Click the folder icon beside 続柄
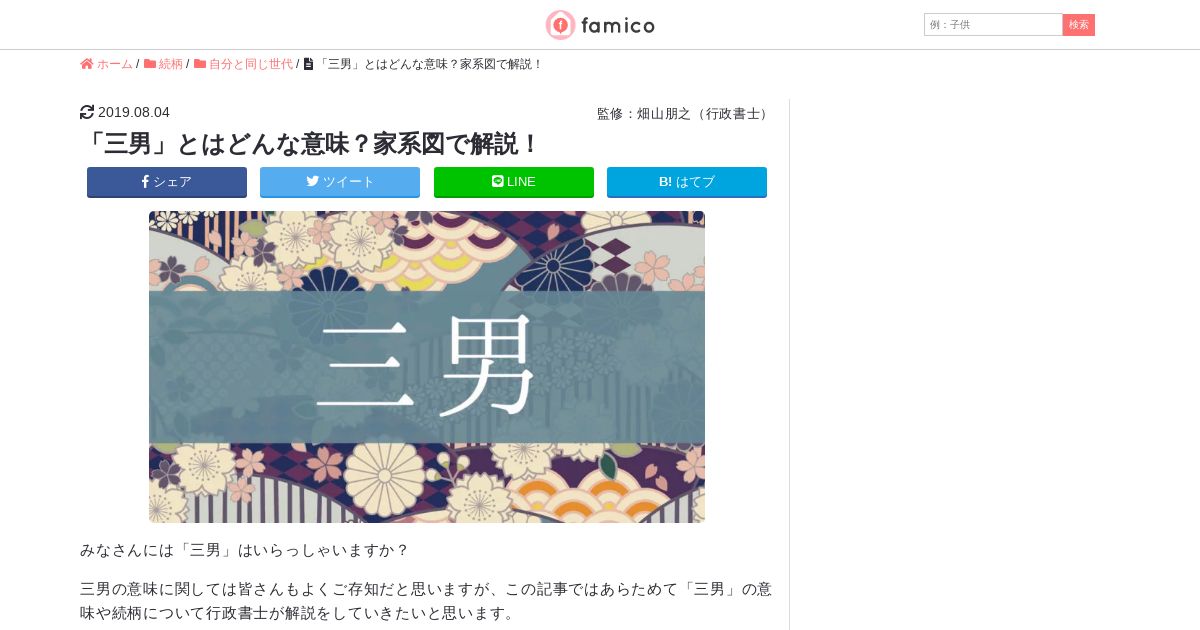This screenshot has width=1200, height=630. click(x=150, y=64)
